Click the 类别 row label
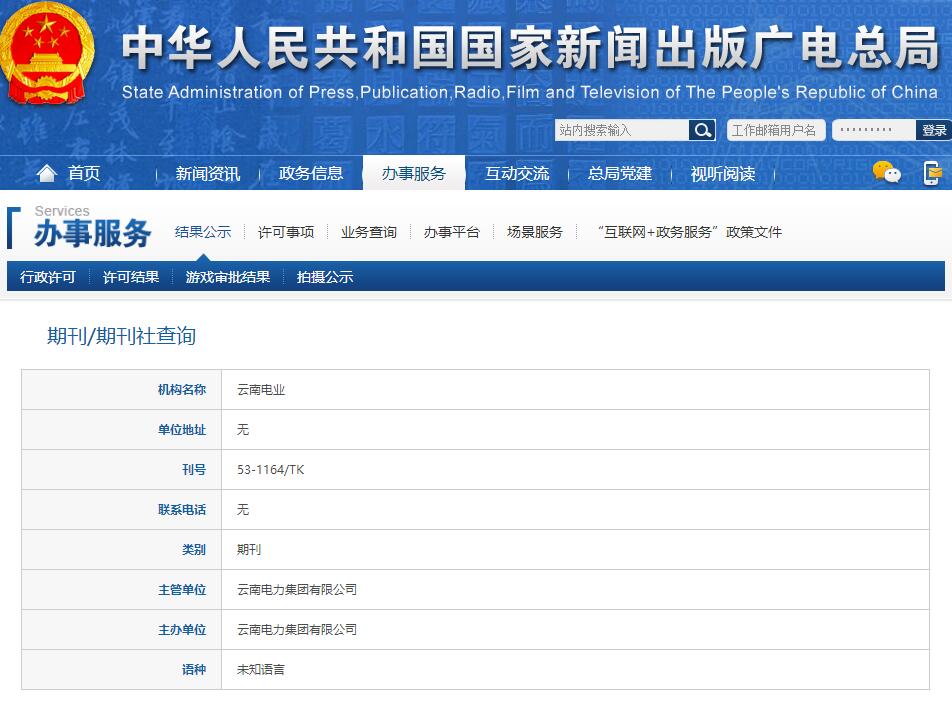The image size is (952, 711). 194,549
